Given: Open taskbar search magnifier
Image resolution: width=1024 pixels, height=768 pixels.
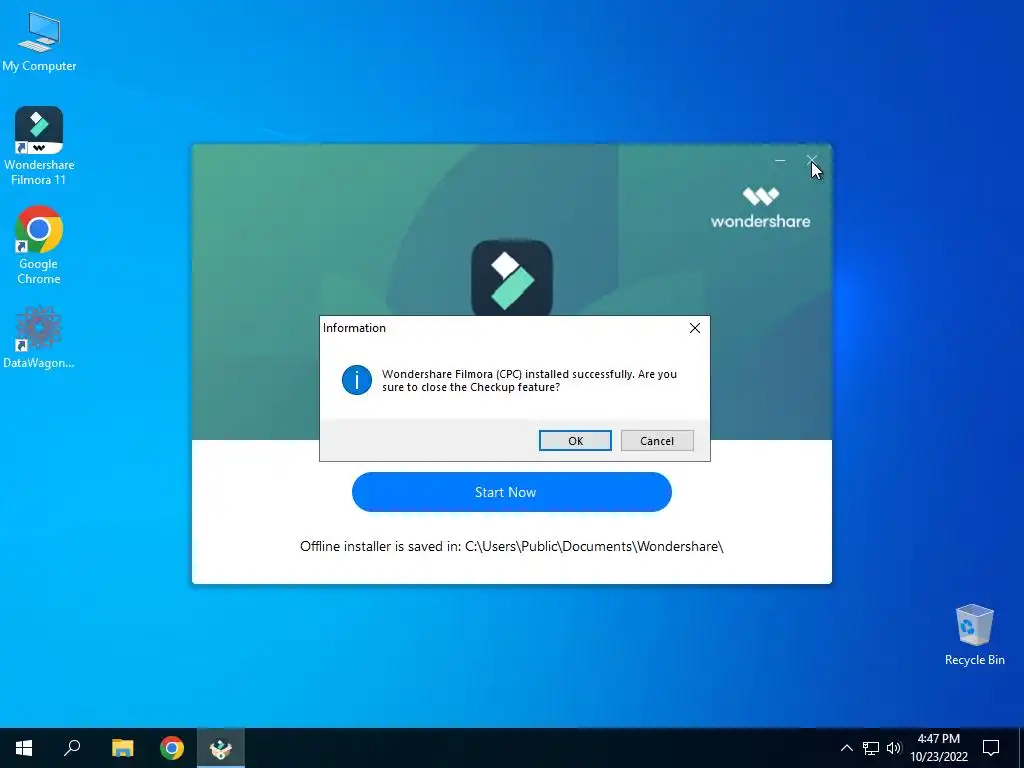Looking at the screenshot, I should (72, 748).
